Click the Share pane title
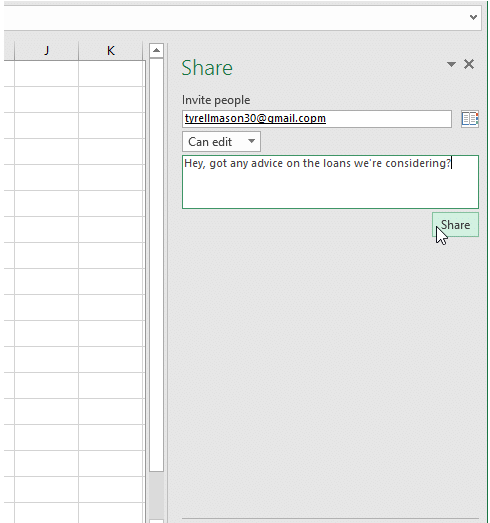 pyautogui.click(x=207, y=68)
